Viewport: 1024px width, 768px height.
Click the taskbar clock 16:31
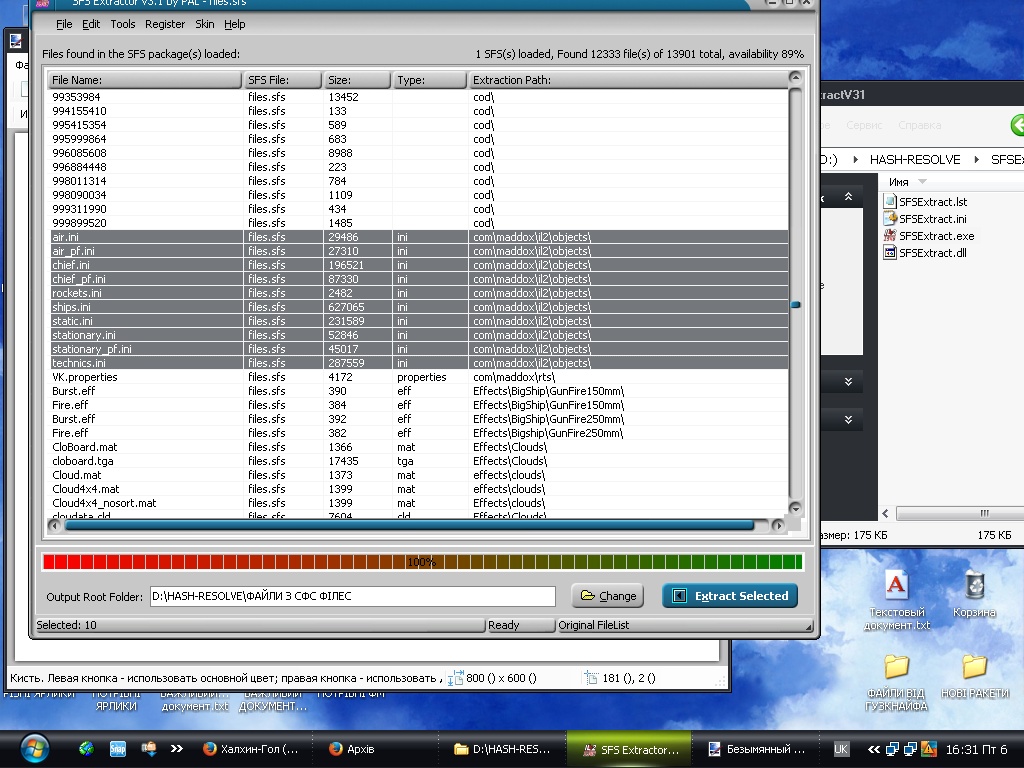point(976,749)
